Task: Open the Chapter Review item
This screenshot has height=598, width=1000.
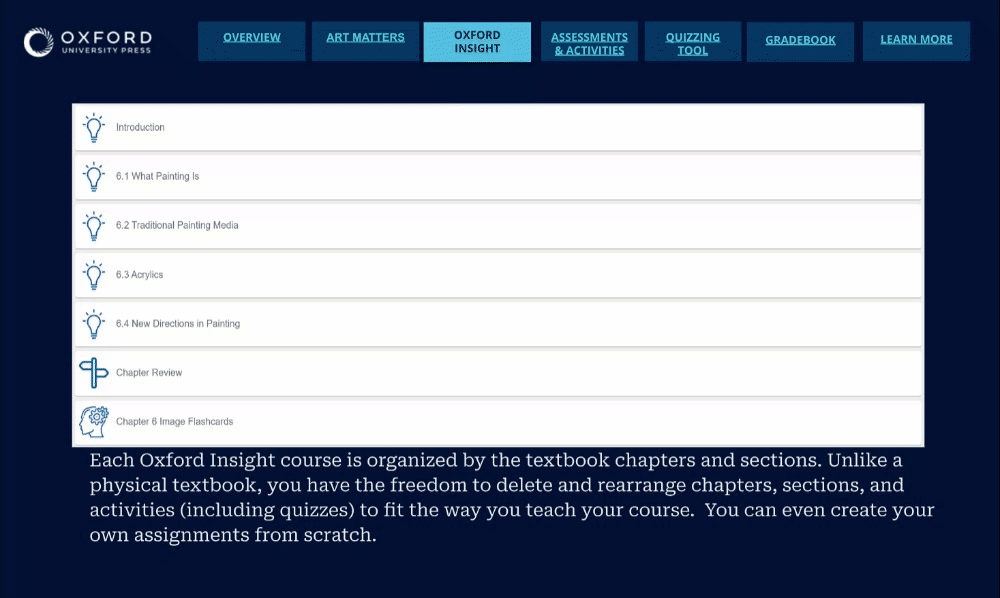Action: 149,373
